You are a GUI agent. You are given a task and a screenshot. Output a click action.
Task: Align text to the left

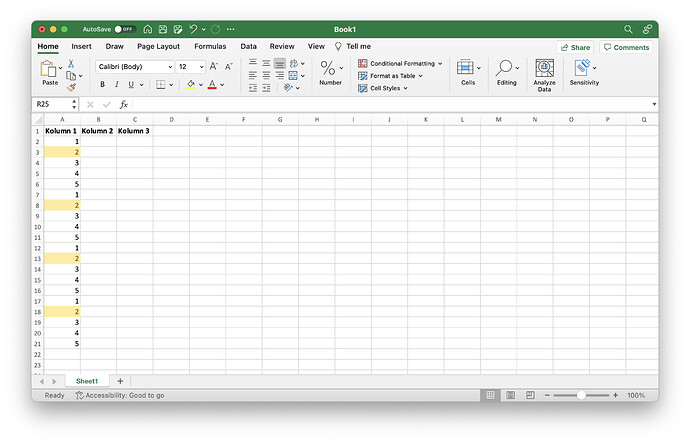(253, 75)
